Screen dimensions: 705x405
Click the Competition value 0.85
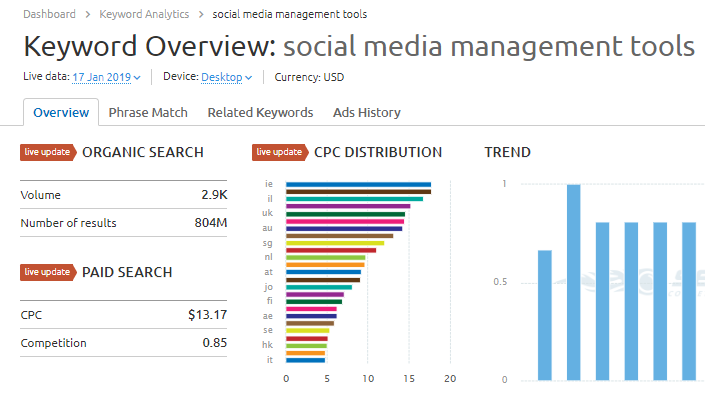click(212, 343)
